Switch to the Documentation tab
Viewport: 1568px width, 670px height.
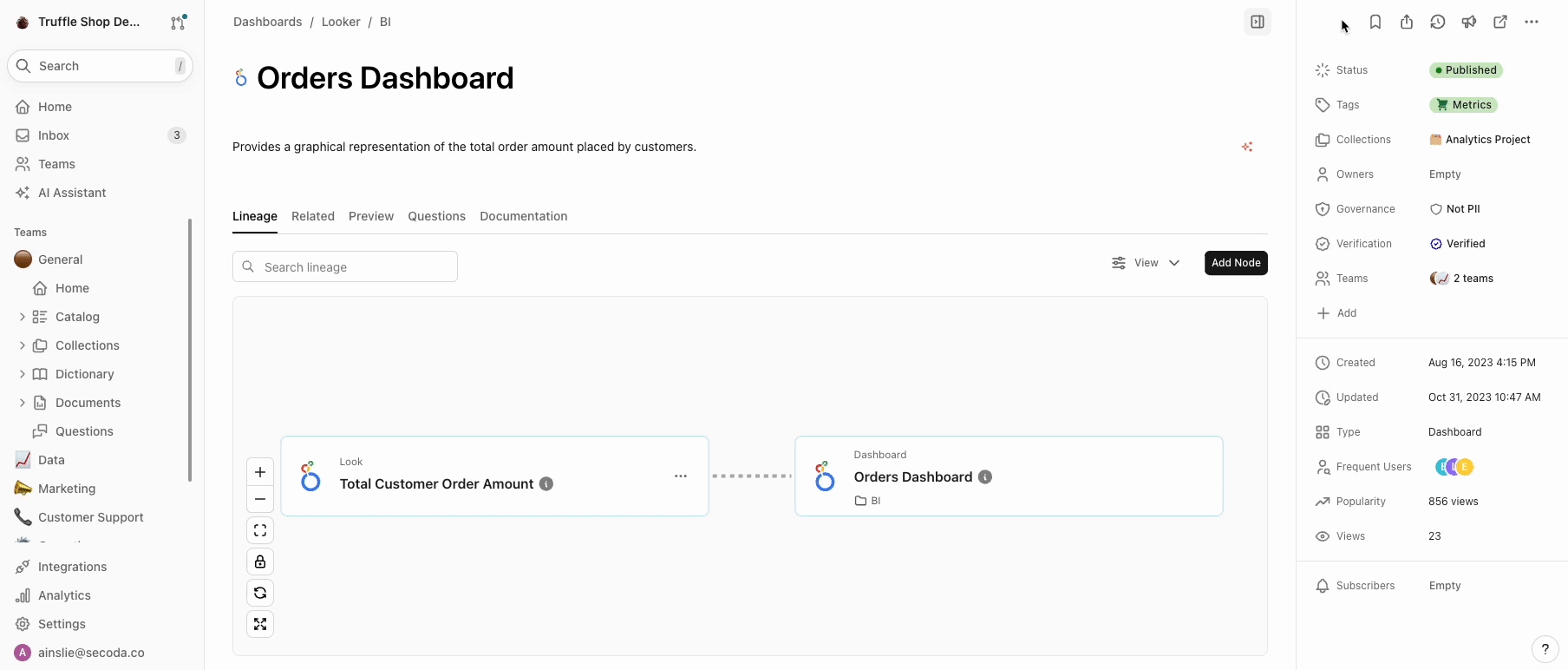coord(523,216)
